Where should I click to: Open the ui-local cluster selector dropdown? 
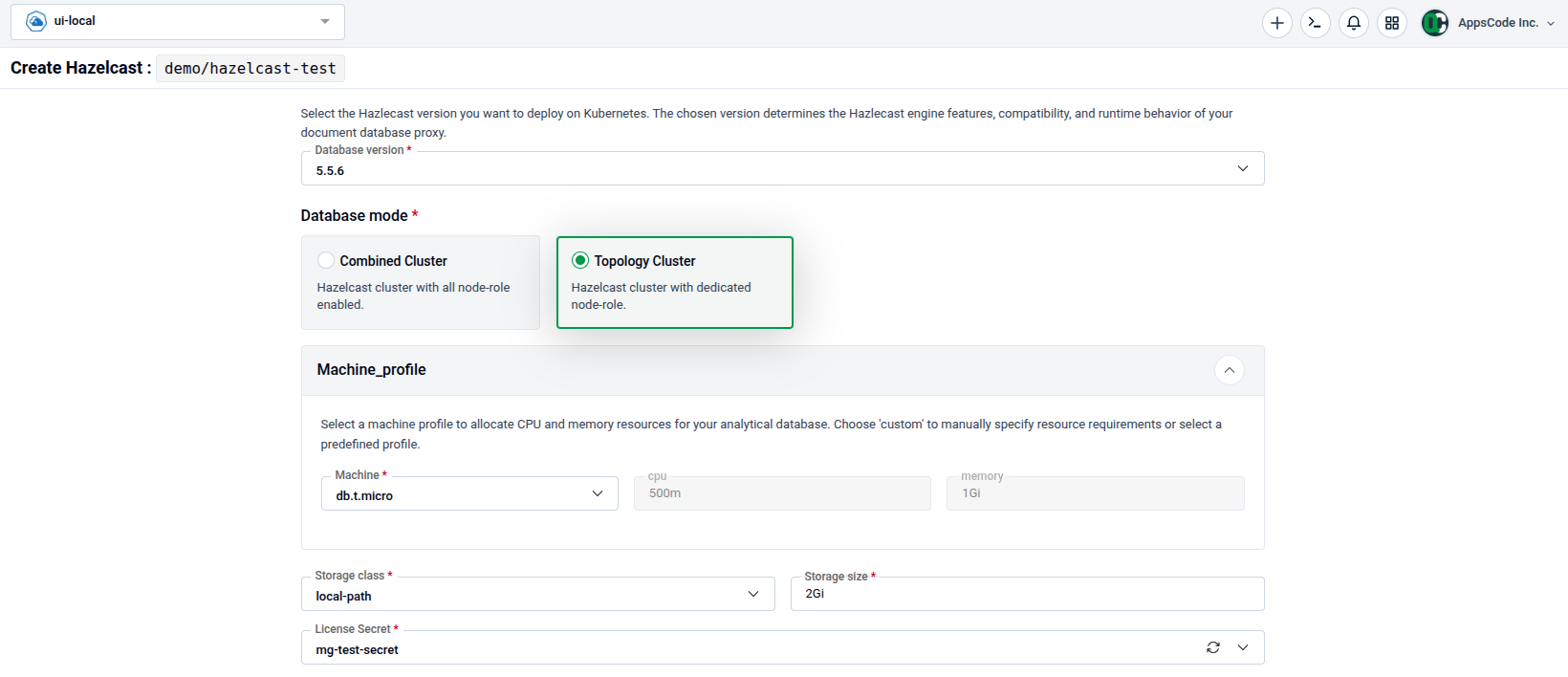coord(178,21)
